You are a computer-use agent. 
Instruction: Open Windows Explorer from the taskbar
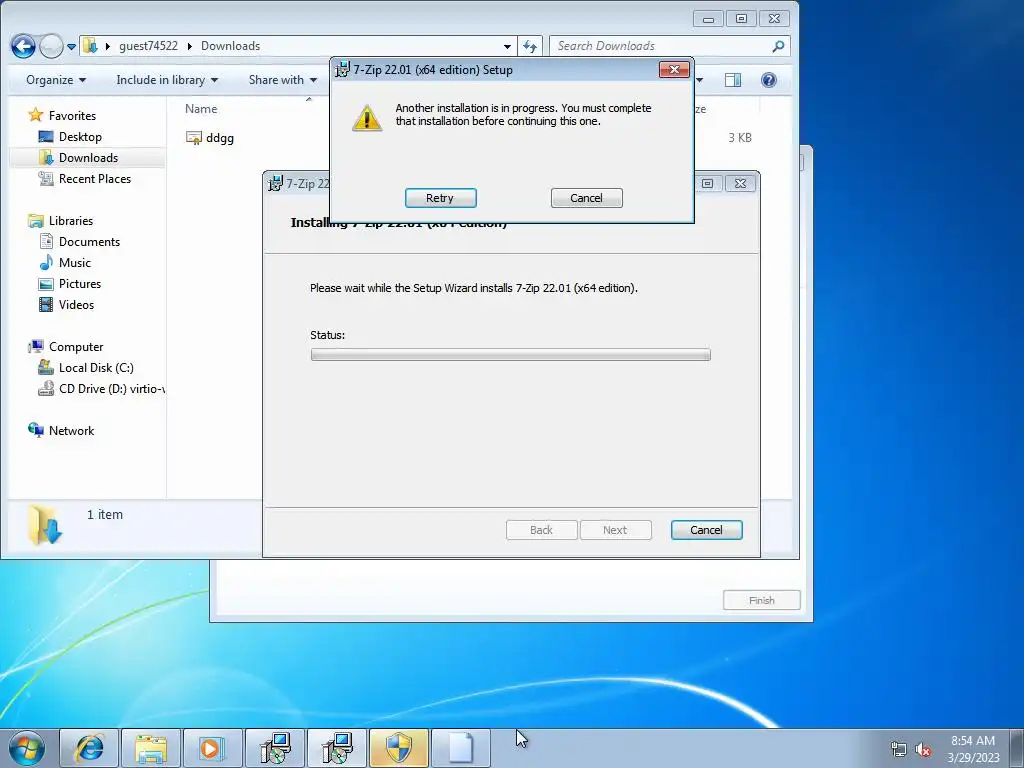tap(151, 748)
